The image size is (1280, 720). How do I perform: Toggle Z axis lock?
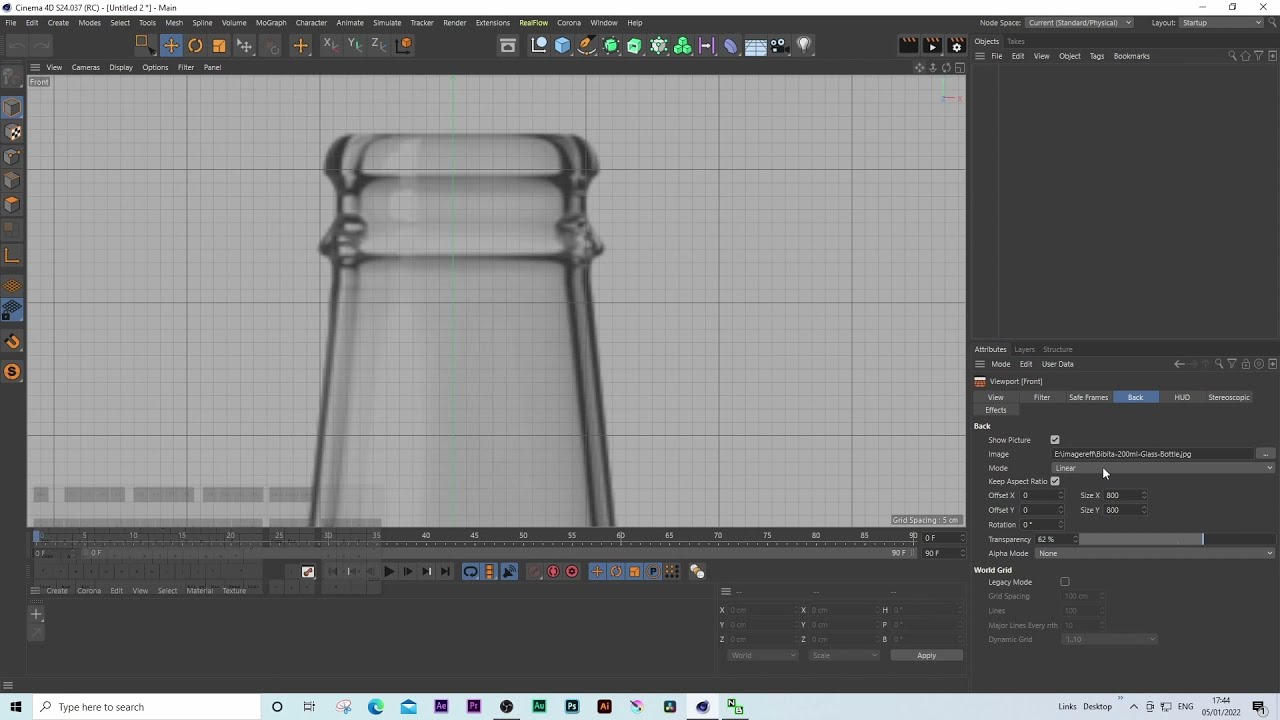pyautogui.click(x=379, y=45)
